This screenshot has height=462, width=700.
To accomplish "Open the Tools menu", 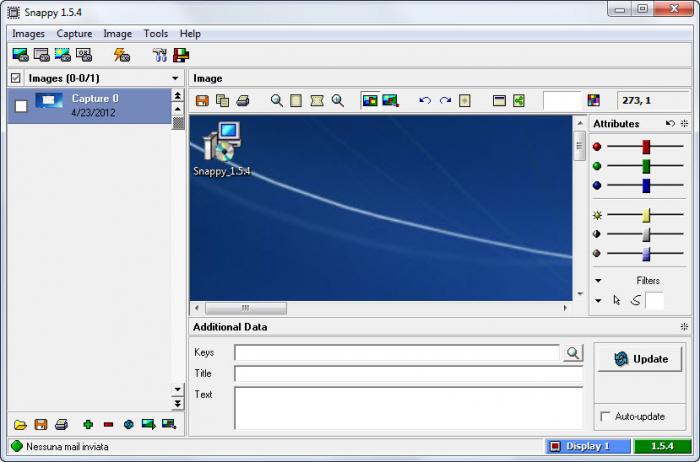I will pos(156,34).
